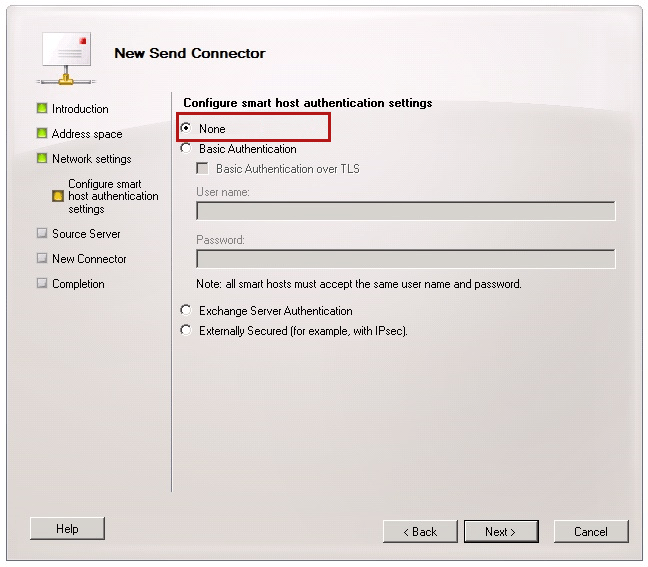The image size is (648, 567).
Task: Click gray step icon beside Completion
Action: pos(42,283)
